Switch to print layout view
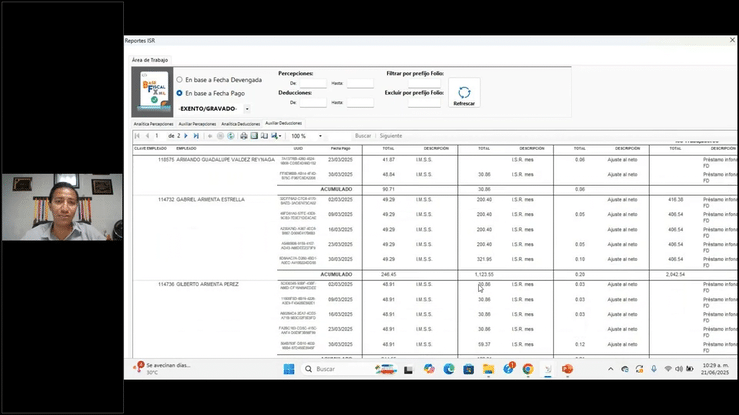This screenshot has height=415, width=739. pos(254,136)
